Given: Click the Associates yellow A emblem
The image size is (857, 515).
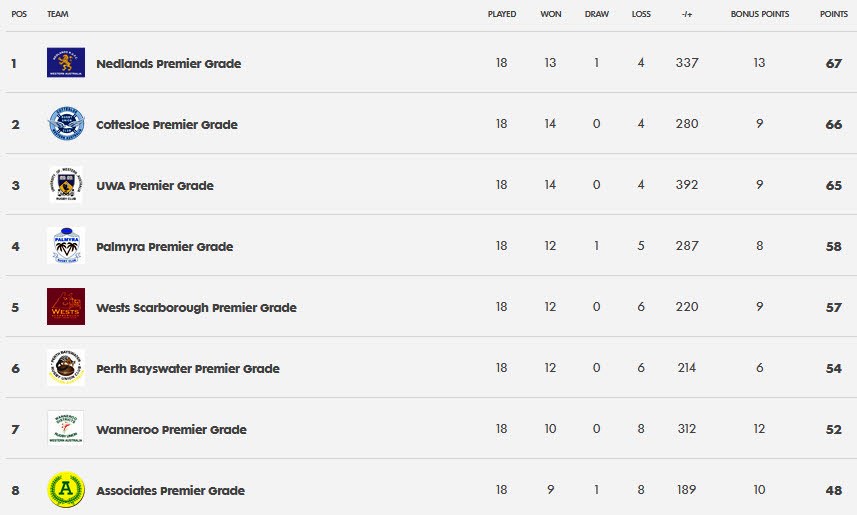Looking at the screenshot, I should tap(66, 489).
